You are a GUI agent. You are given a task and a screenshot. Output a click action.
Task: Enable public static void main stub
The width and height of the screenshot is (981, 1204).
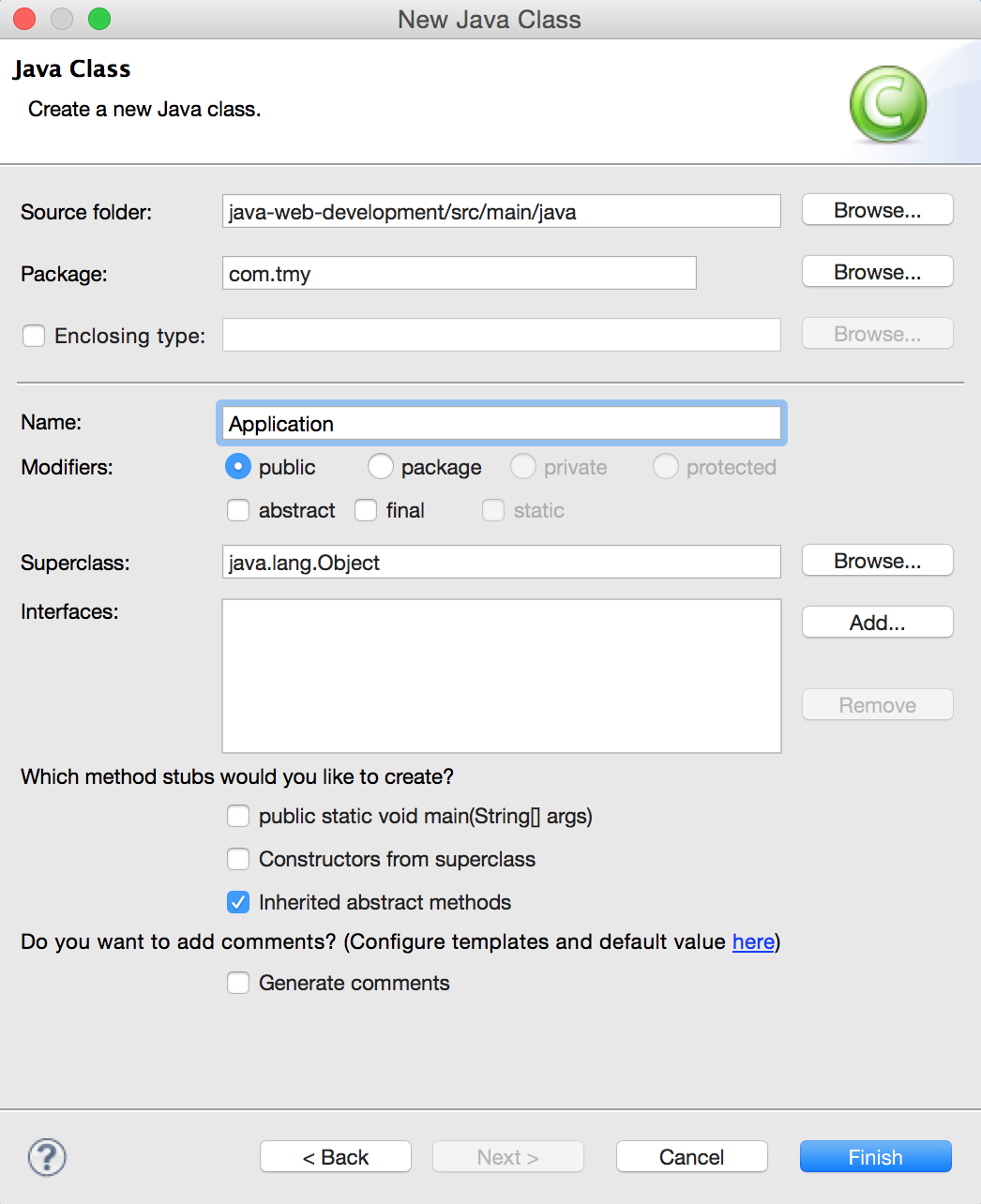pyautogui.click(x=238, y=816)
